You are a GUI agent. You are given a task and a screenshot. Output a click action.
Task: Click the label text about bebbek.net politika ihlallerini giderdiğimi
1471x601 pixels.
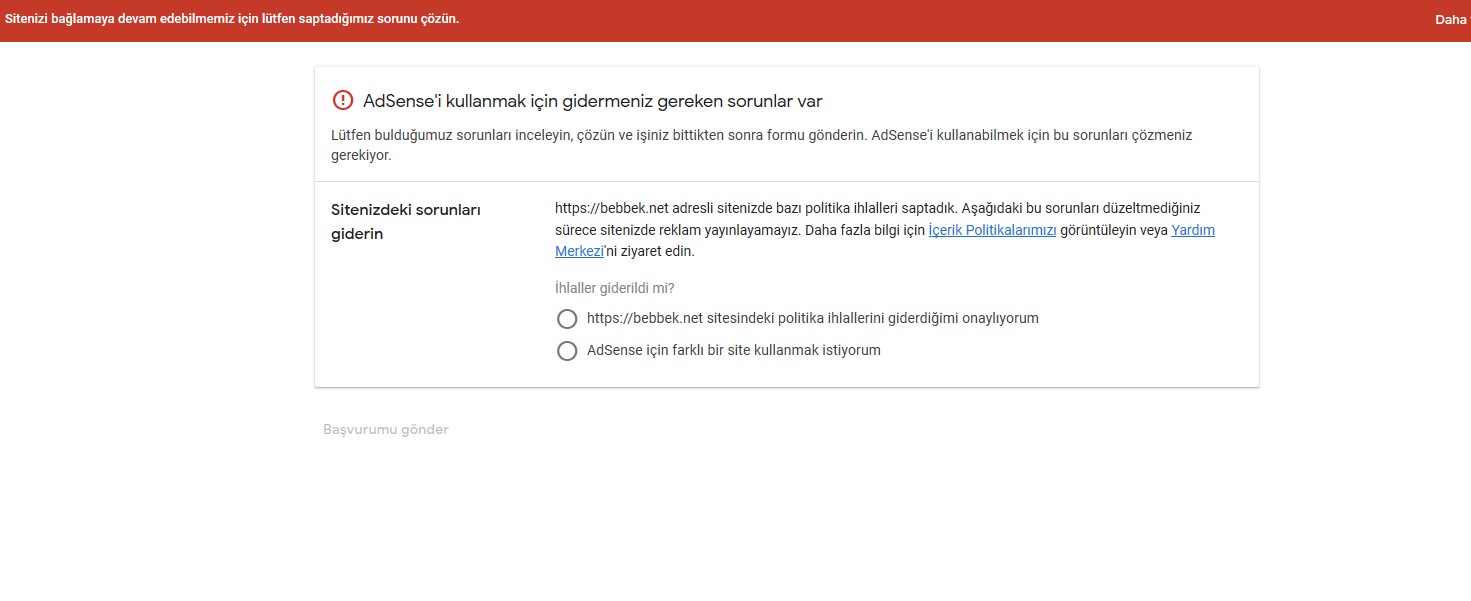(x=813, y=319)
